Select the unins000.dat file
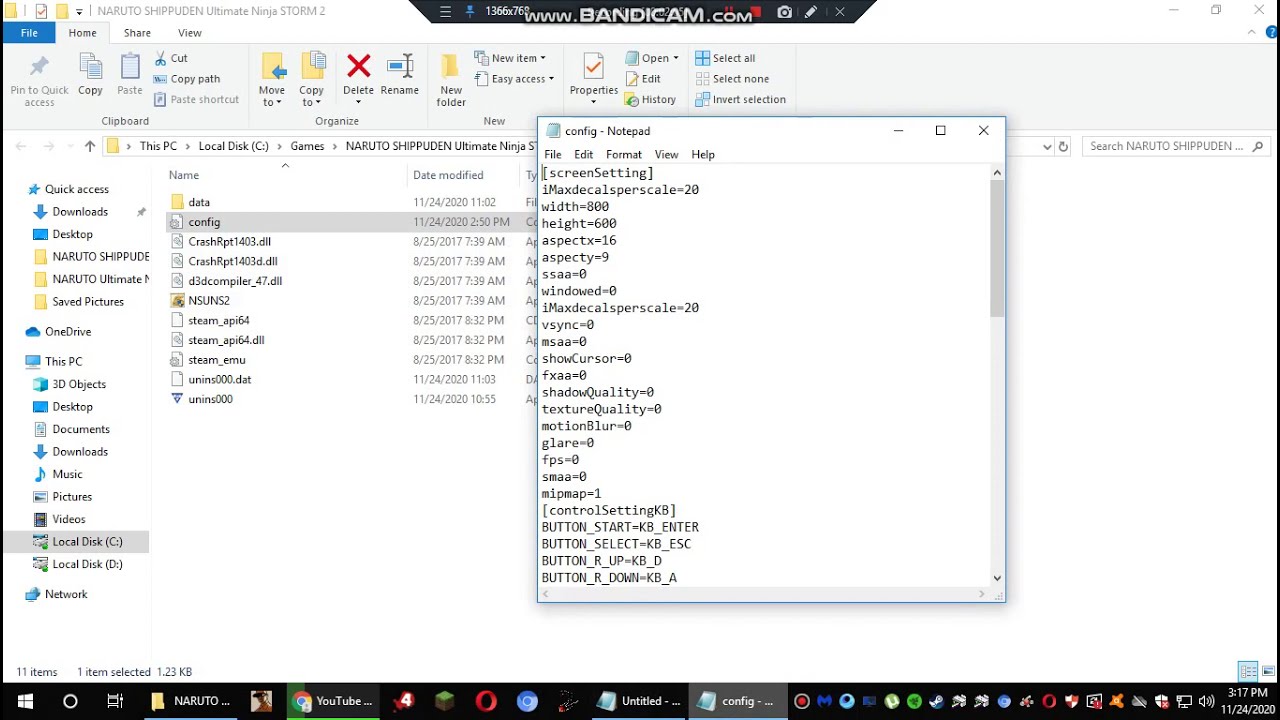 (219, 379)
